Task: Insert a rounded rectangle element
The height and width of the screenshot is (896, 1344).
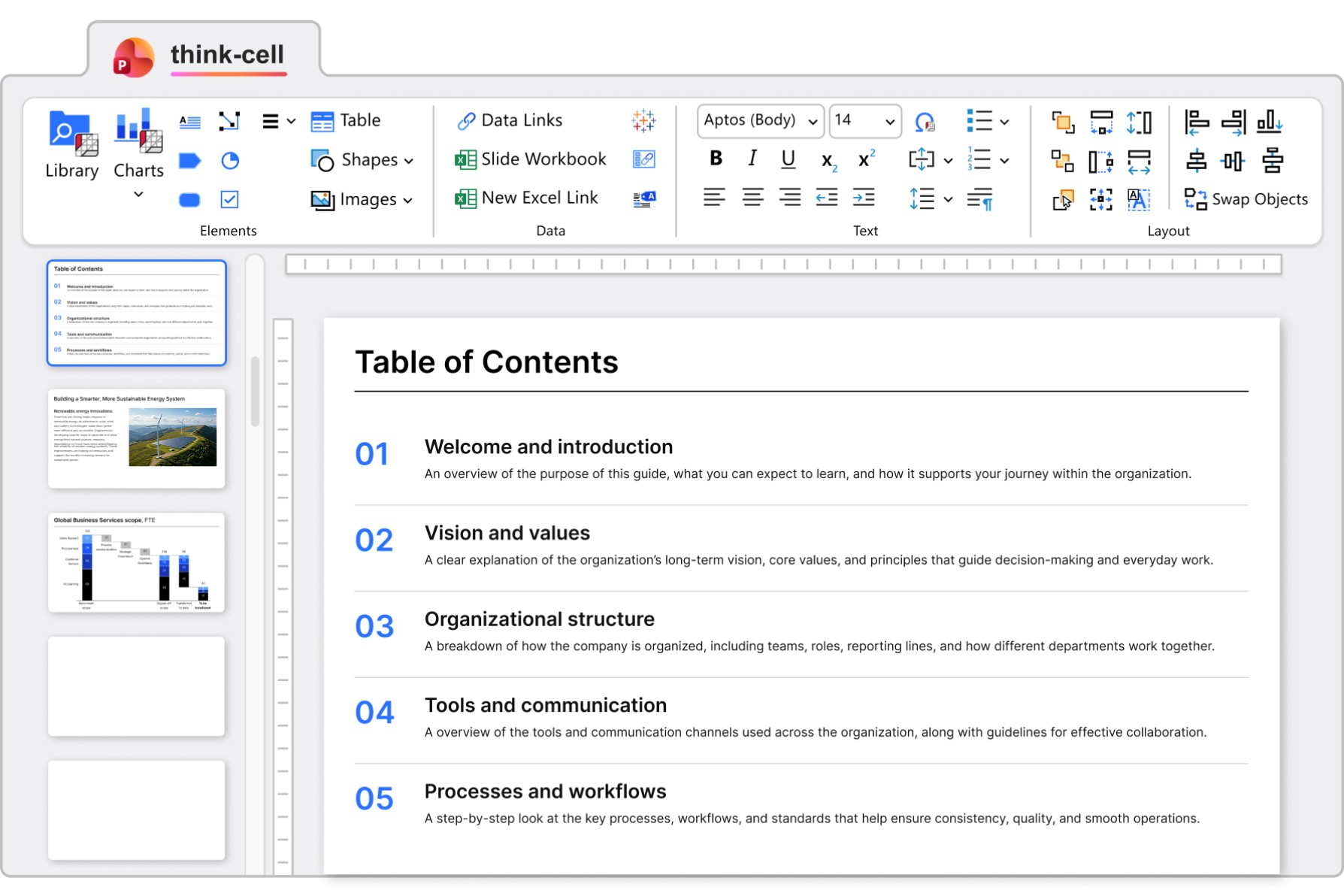Action: point(189,200)
